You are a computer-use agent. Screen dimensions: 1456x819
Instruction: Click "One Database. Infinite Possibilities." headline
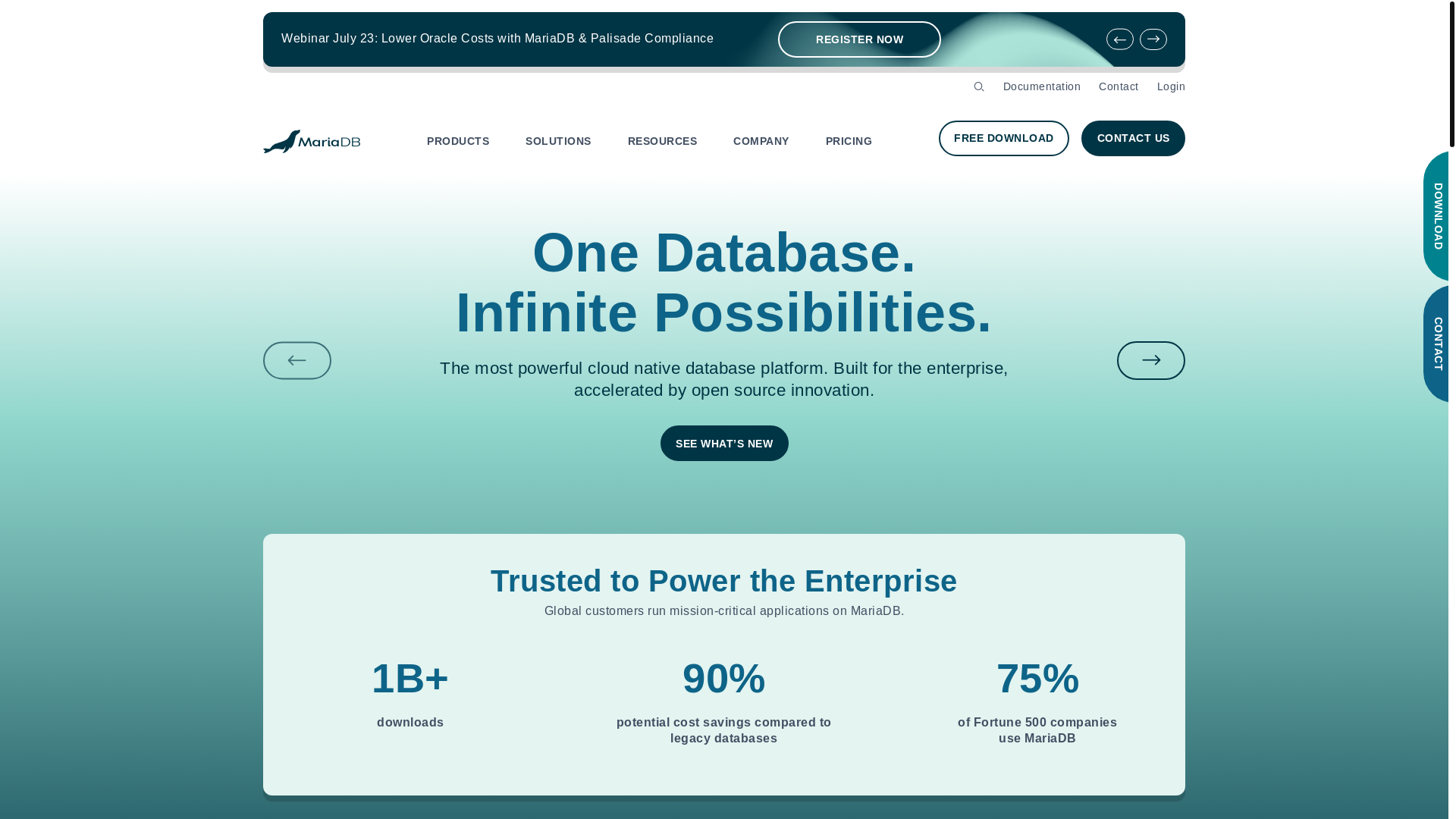click(724, 282)
